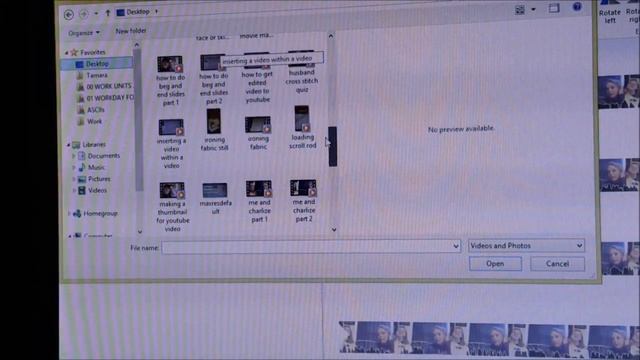Select the 'ironing fabric' video file
Screen dimensions: 640x360
pos(258,133)
